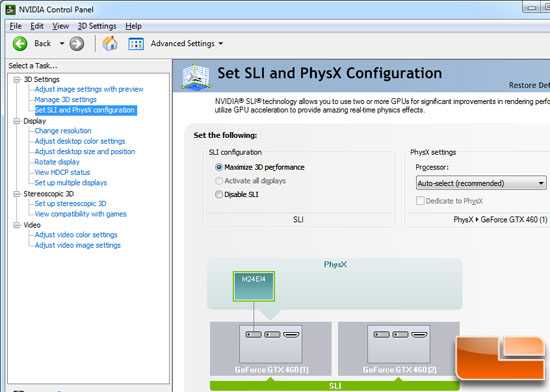The width and height of the screenshot is (550, 392).
Task: Open the Back history dropdown arrow
Action: (62, 43)
